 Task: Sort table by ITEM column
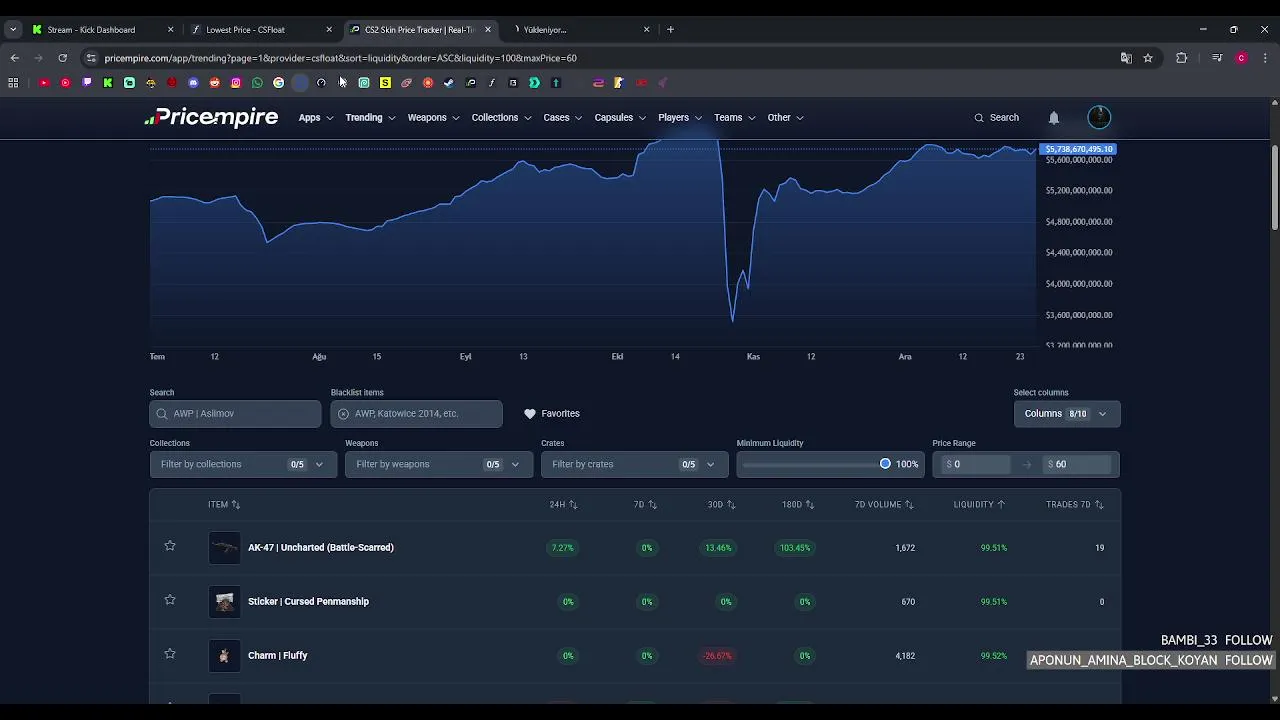(224, 505)
